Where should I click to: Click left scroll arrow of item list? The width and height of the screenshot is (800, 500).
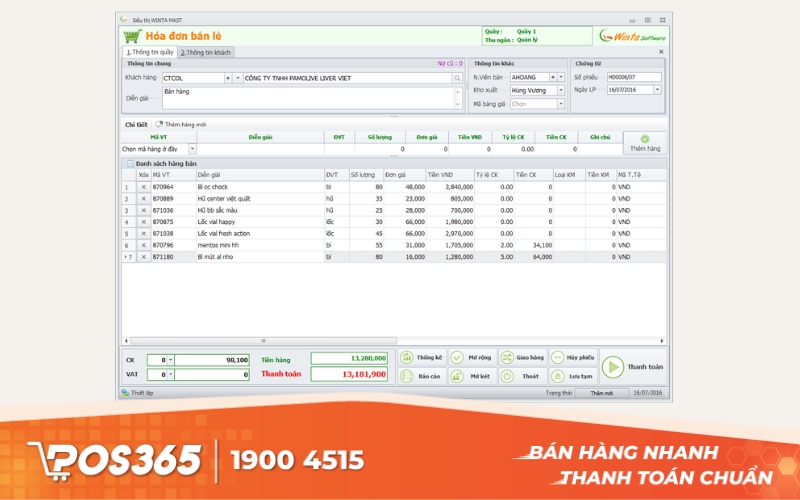click(x=127, y=341)
